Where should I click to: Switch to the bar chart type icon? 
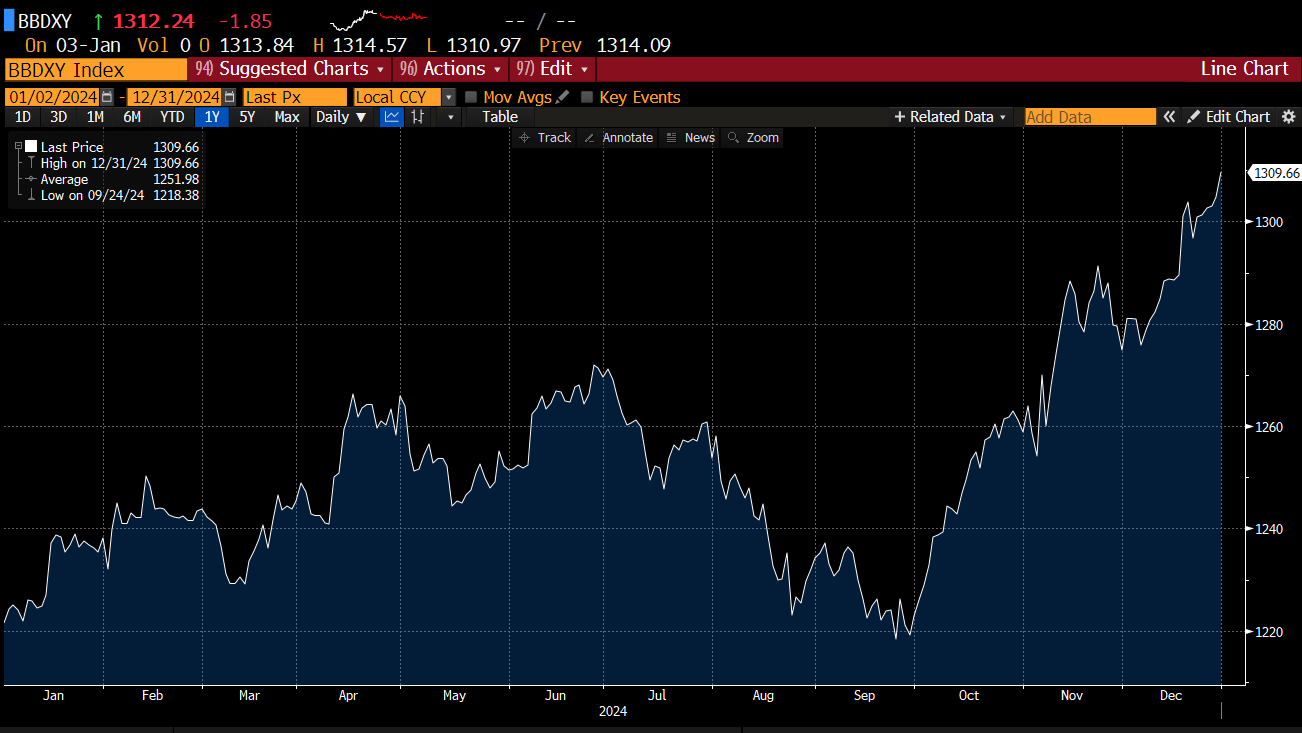tap(418, 117)
